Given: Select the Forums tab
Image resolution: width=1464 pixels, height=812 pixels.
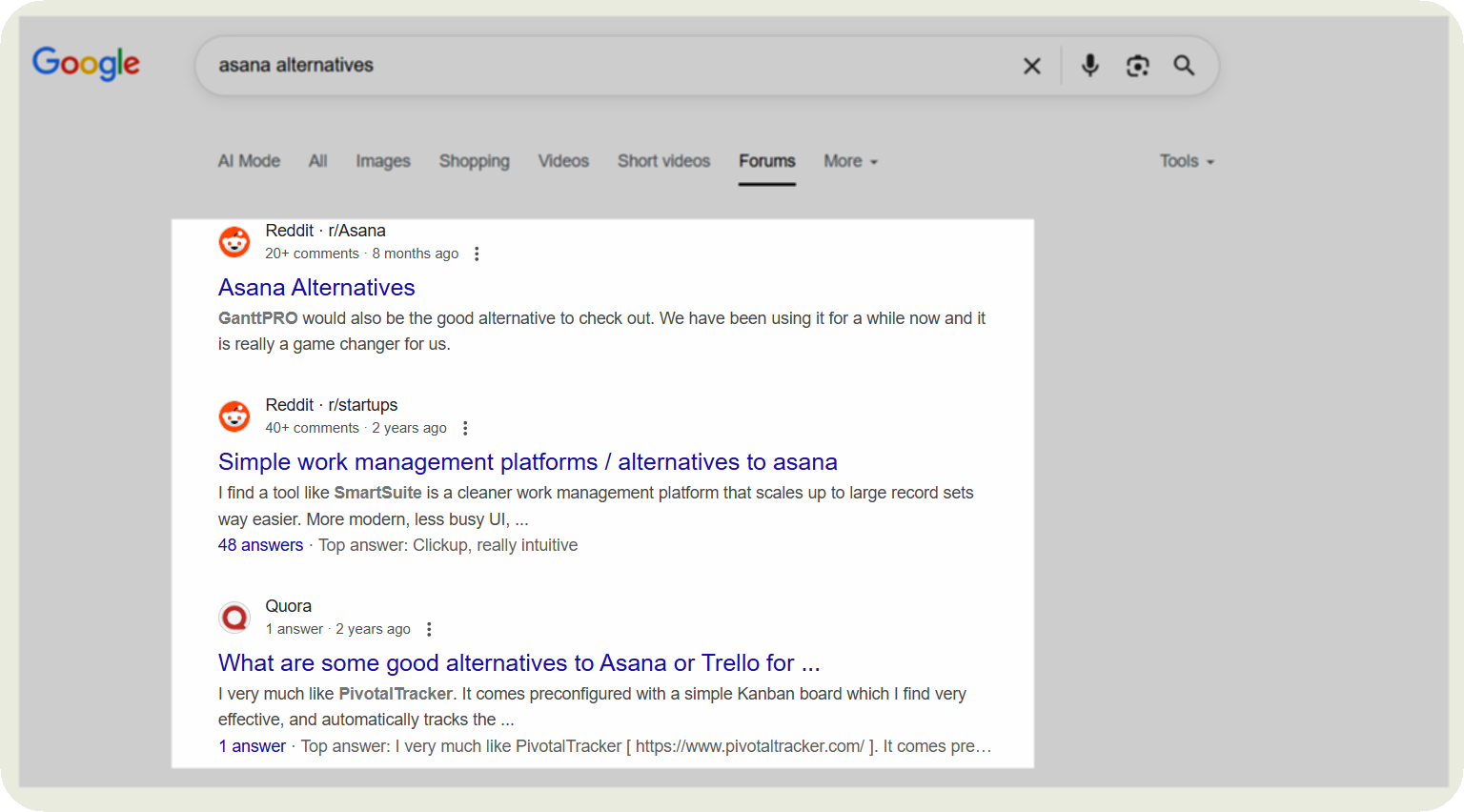Looking at the screenshot, I should pos(767,161).
